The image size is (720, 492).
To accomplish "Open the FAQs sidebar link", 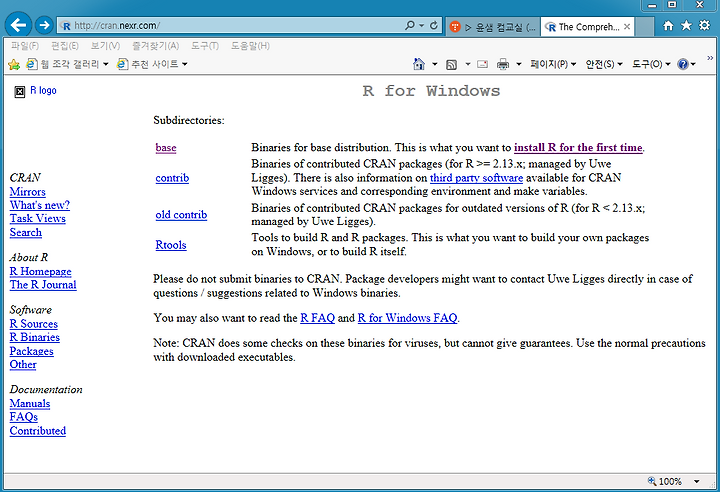I will coord(24,417).
